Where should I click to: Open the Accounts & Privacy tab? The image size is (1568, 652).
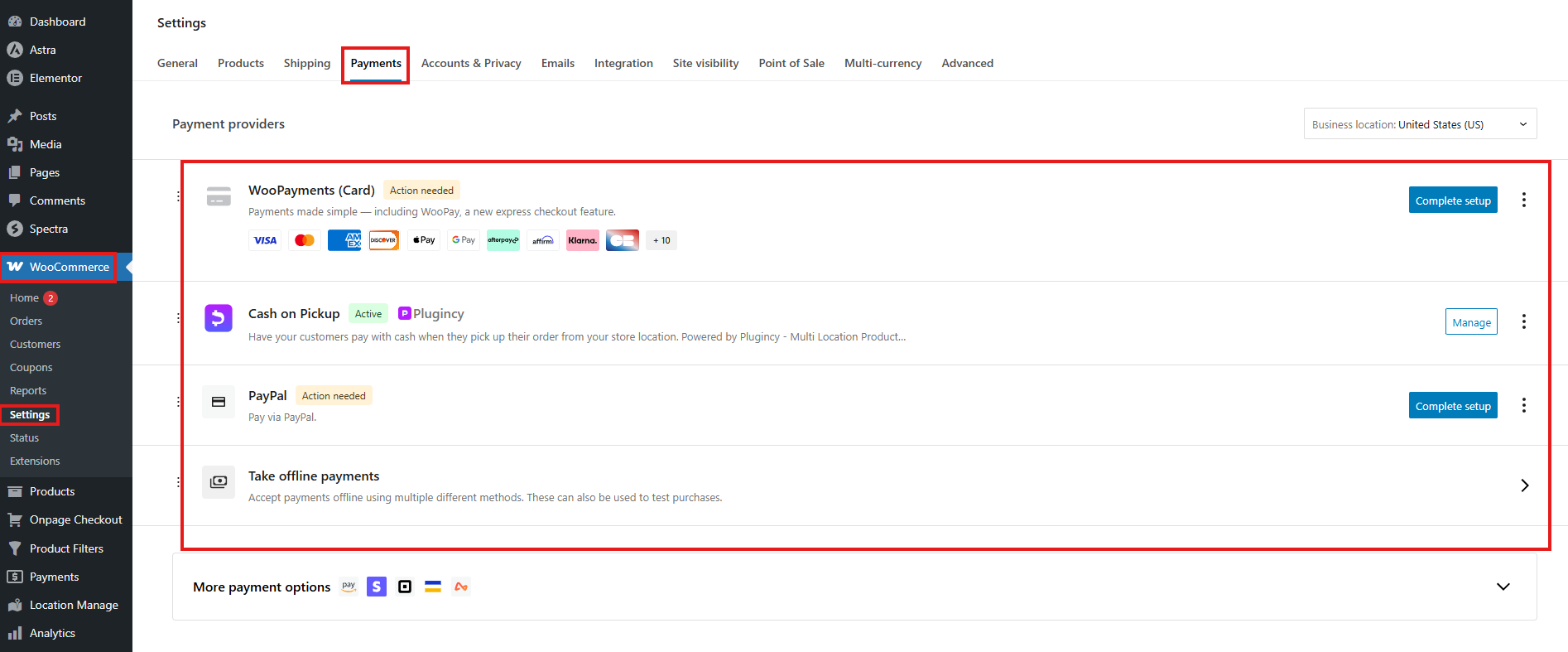[x=471, y=63]
